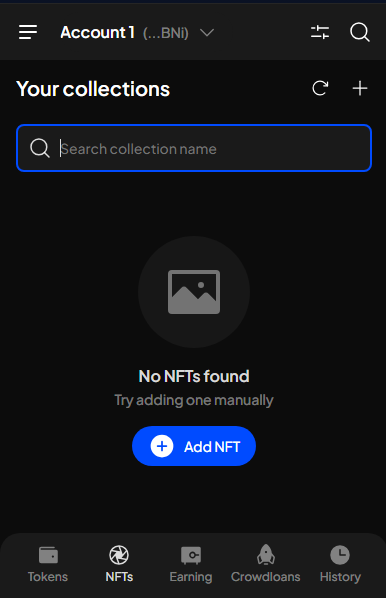Switch to the Tokens tab
This screenshot has width=386, height=598.
tap(48, 564)
